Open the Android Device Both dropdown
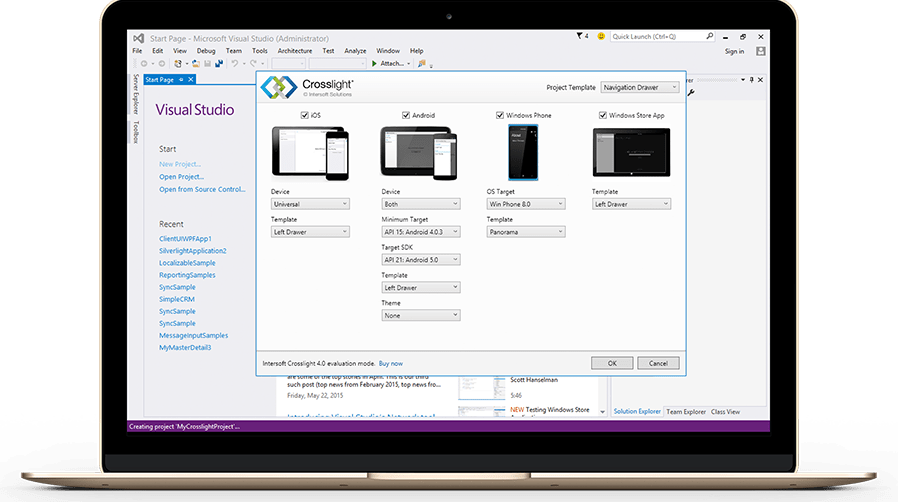Viewport: 898px width, 502px height. (420, 204)
